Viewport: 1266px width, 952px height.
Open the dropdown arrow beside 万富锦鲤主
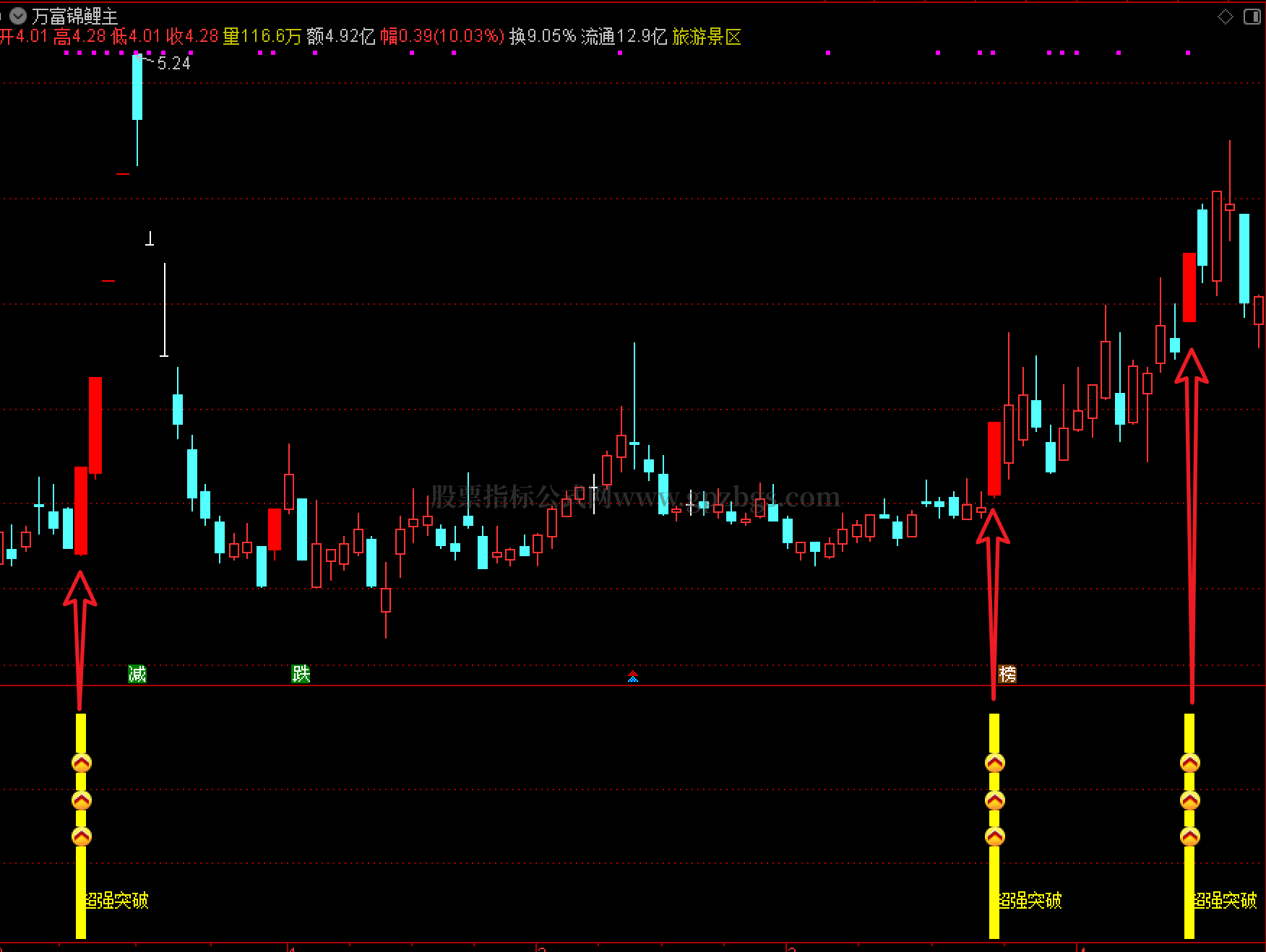tap(18, 15)
